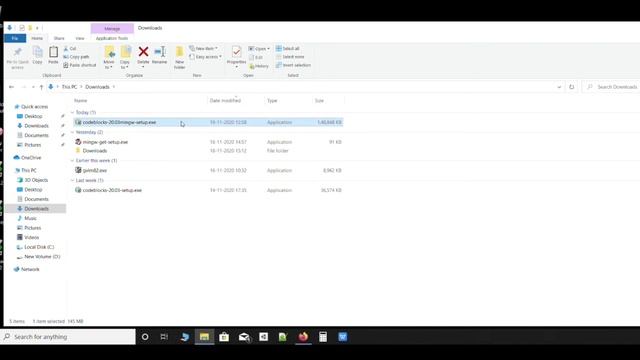This screenshot has width=640, height=360.
Task: Click Invert selection
Action: 293,65
